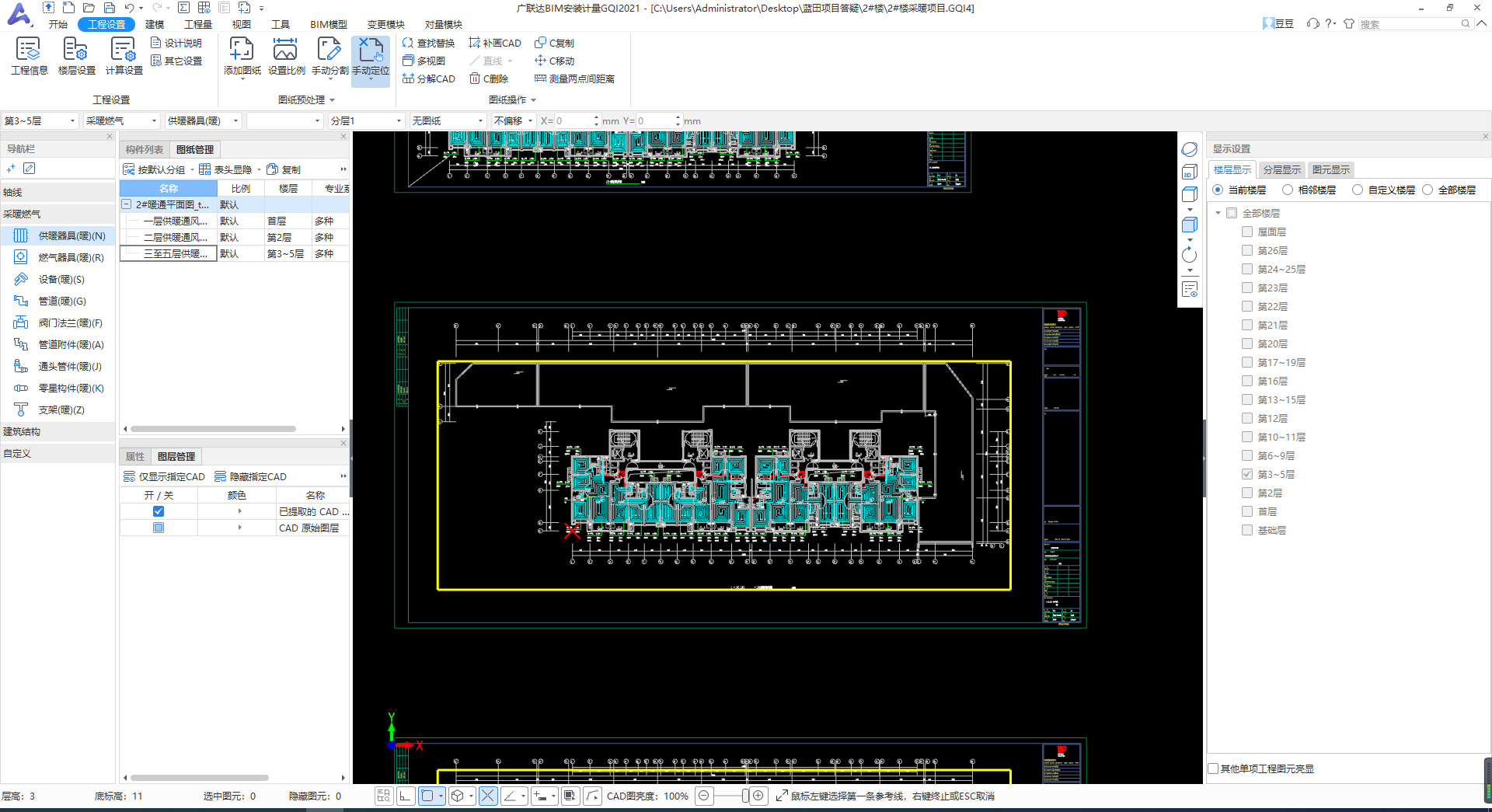Select 当前楼层 radio button

(x=1218, y=190)
